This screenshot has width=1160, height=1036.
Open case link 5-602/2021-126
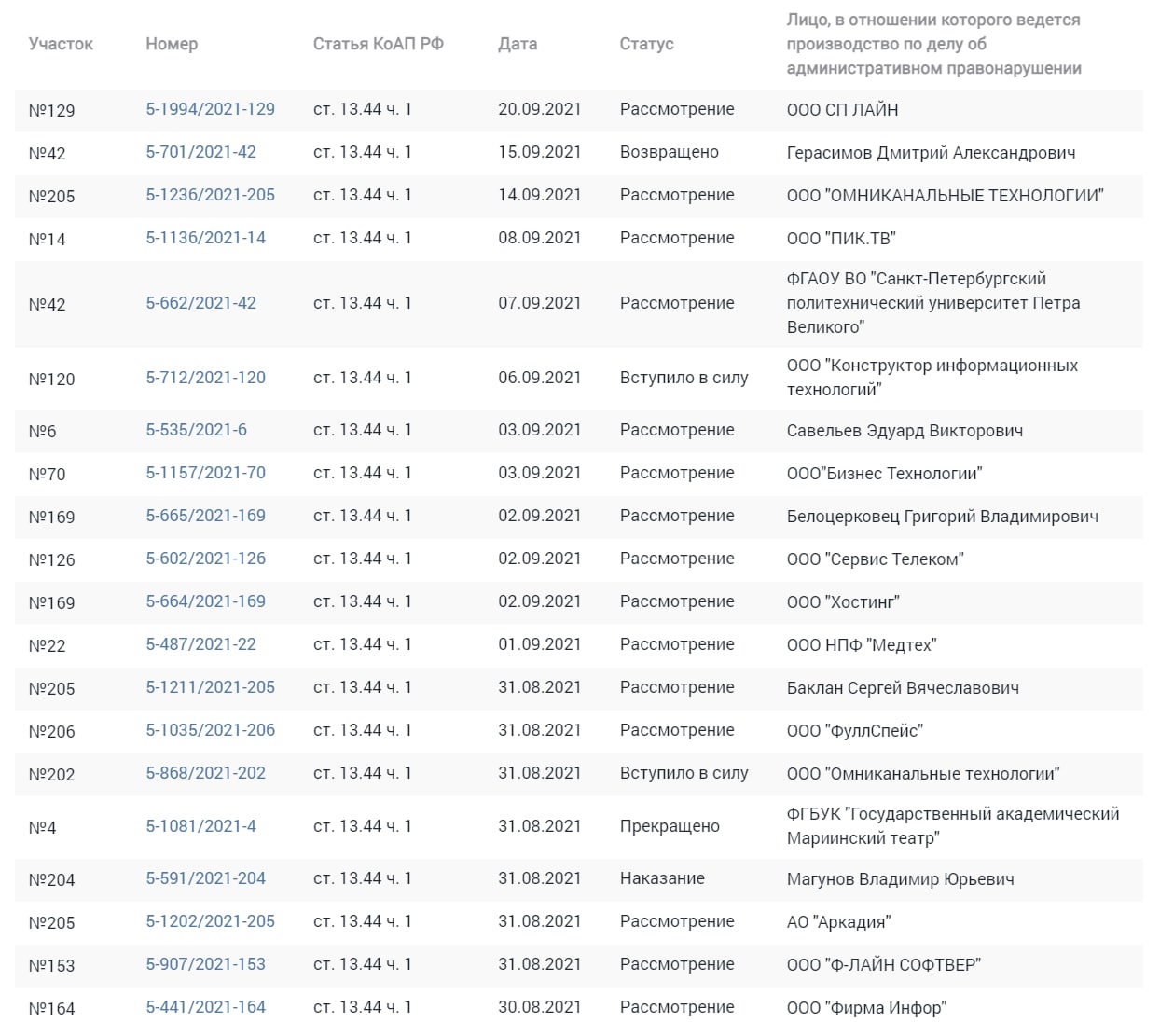coord(205,559)
